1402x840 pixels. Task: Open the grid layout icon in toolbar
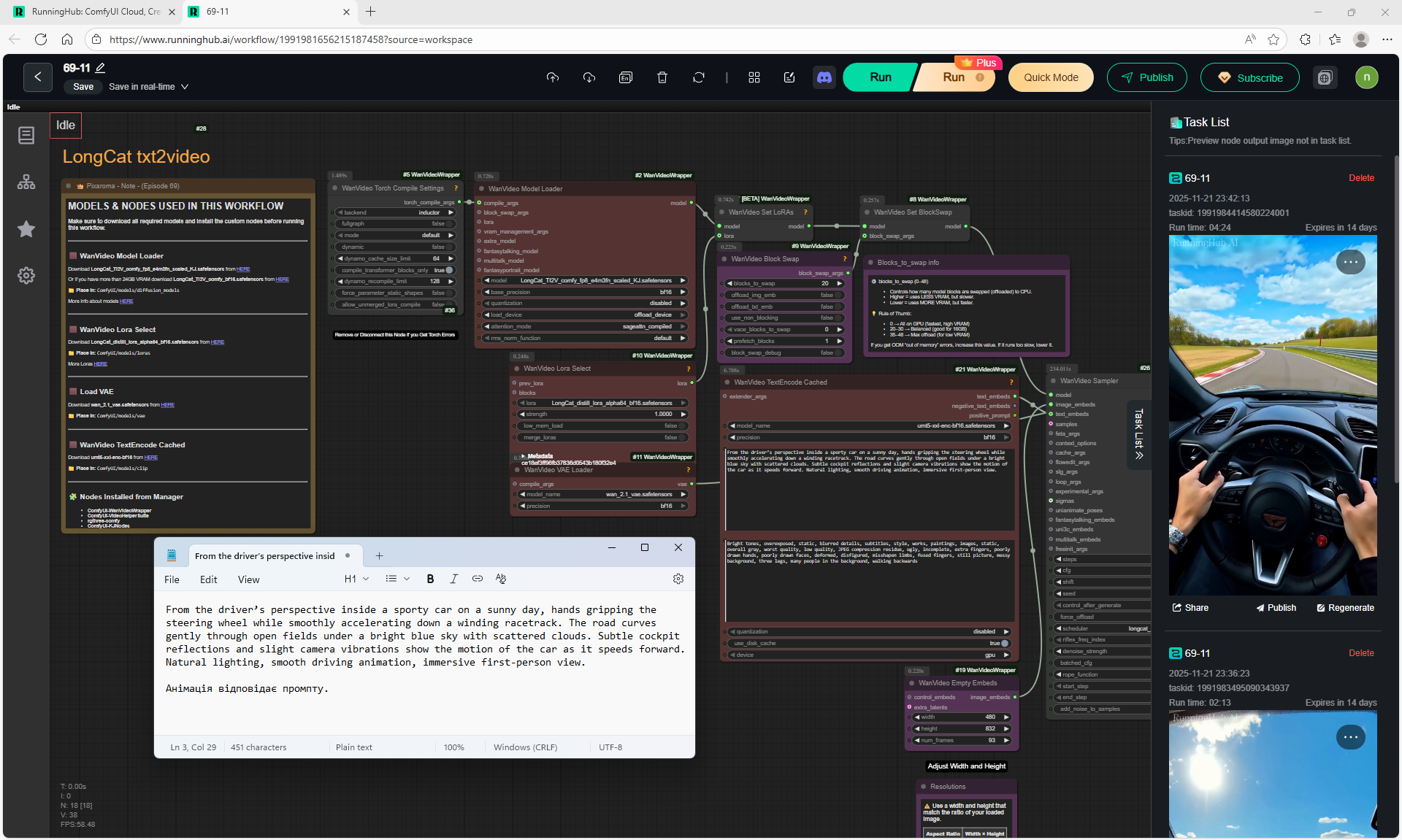[x=754, y=77]
